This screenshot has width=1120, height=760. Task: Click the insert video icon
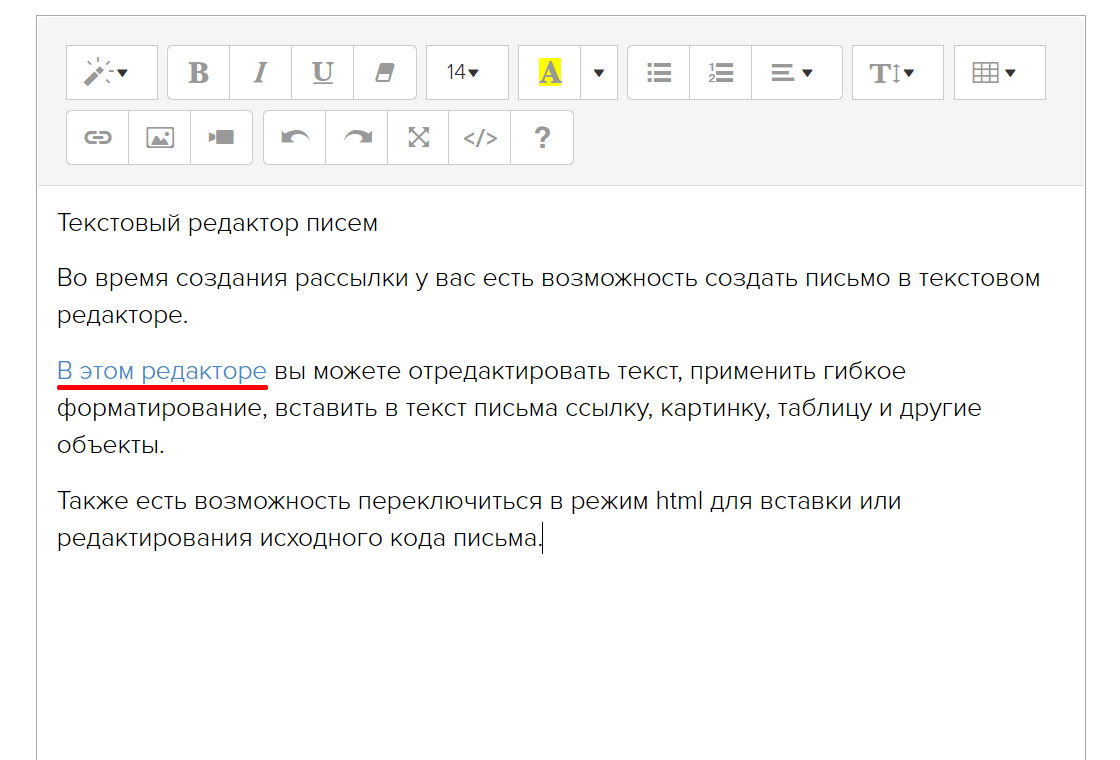(221, 138)
